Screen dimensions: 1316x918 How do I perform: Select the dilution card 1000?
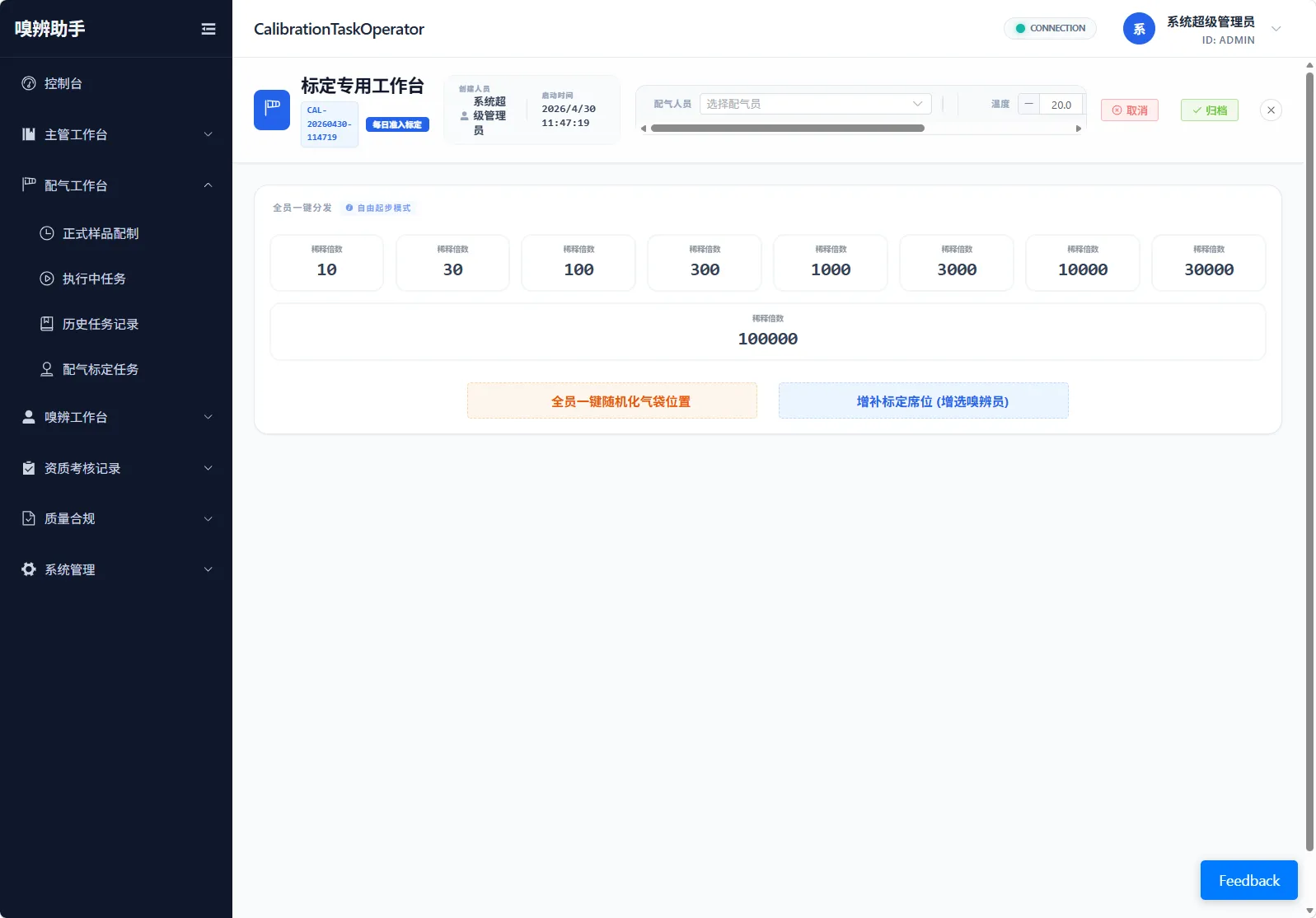(831, 263)
